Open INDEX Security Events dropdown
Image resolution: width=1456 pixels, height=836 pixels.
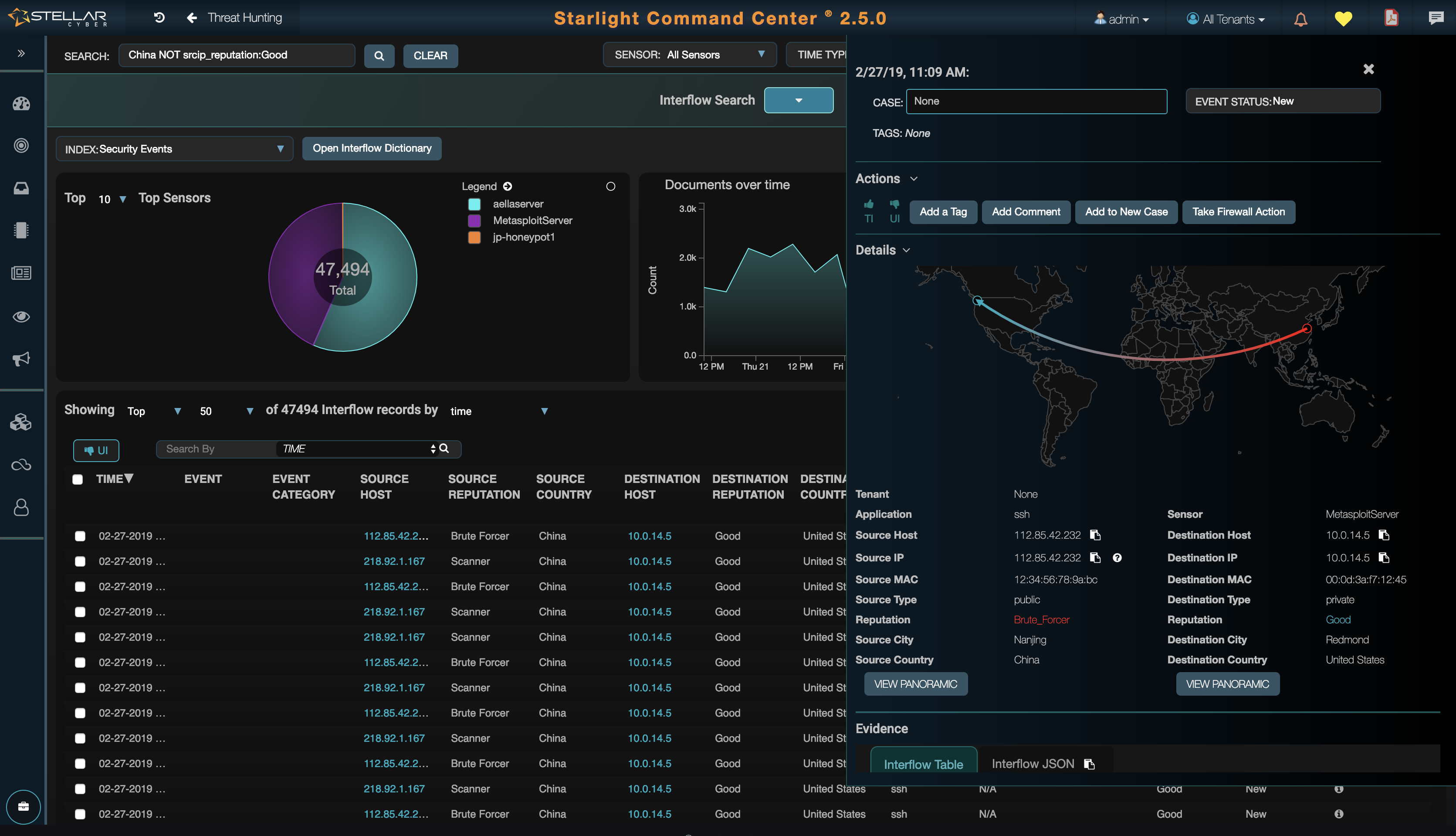[x=174, y=149]
